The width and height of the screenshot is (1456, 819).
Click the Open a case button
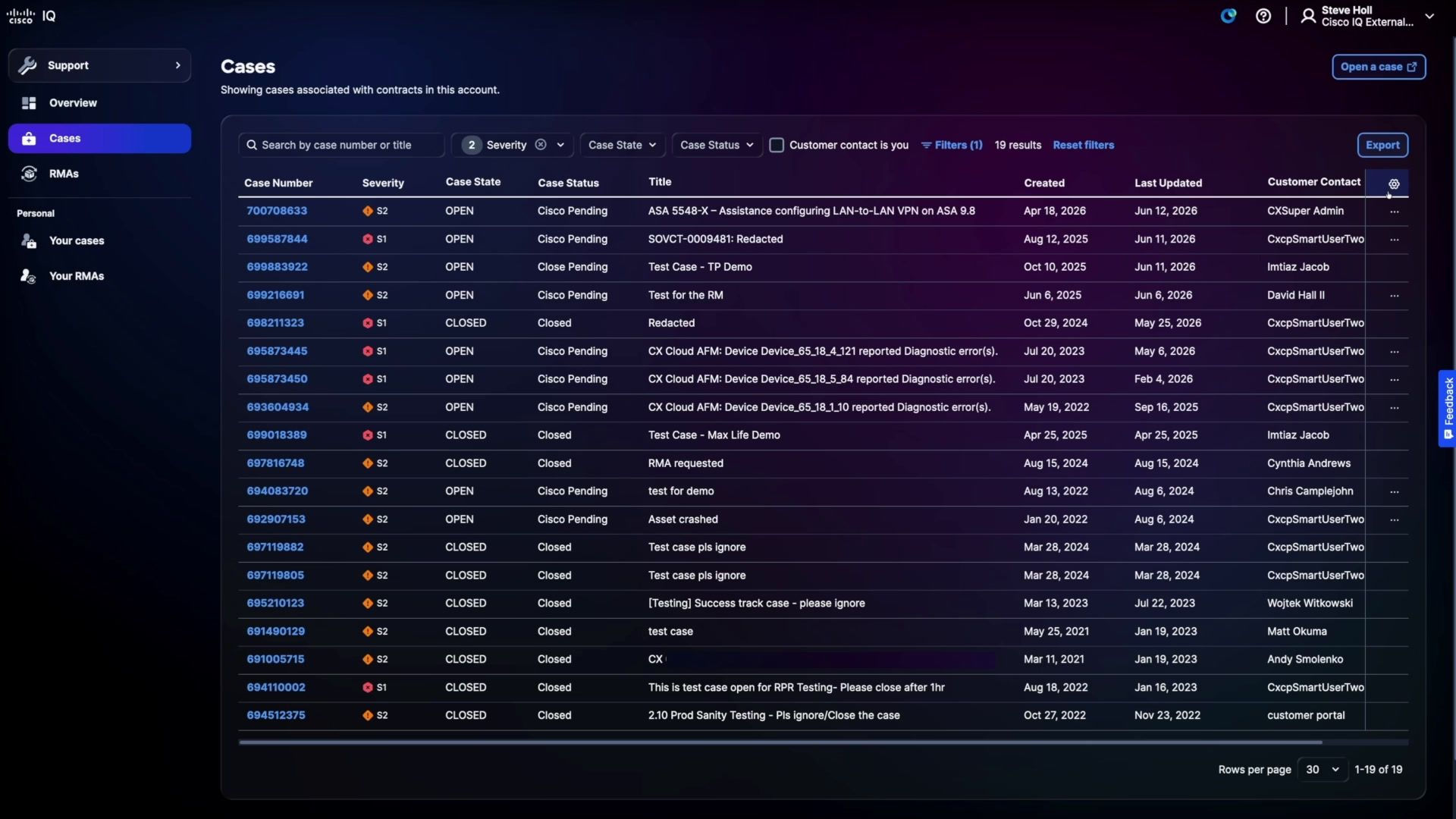tap(1379, 67)
